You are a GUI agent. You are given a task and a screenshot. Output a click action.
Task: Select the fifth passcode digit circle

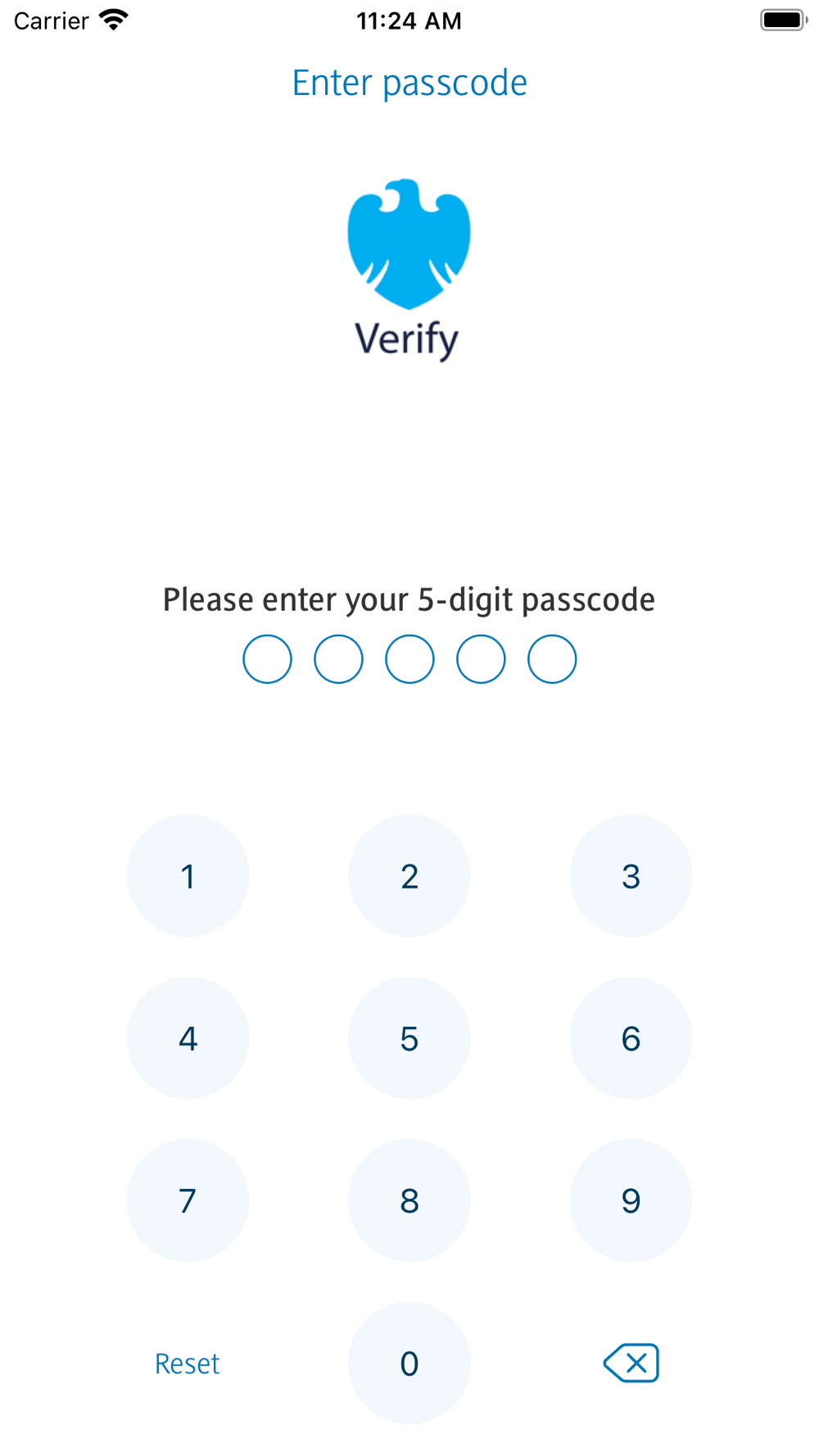click(x=552, y=659)
